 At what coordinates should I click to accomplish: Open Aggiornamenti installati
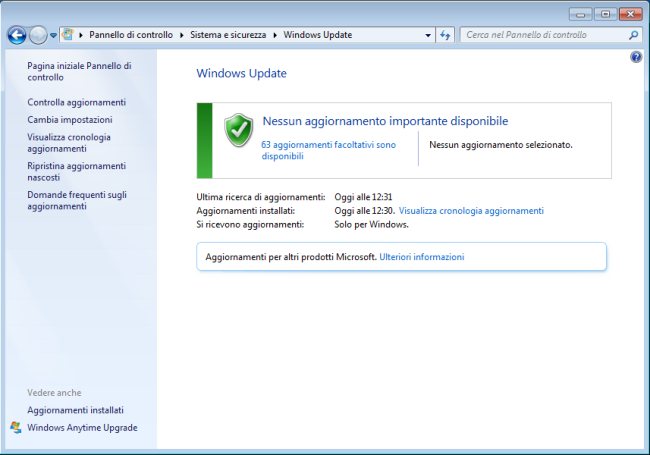(75, 410)
